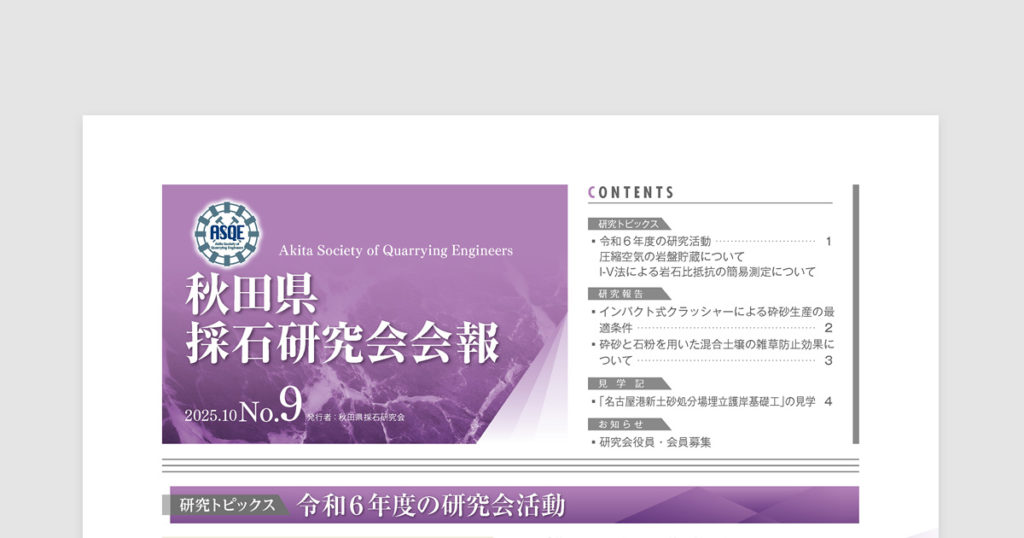Select the 研究トピックス section tag in contents
1024x538 pixels.
point(629,224)
